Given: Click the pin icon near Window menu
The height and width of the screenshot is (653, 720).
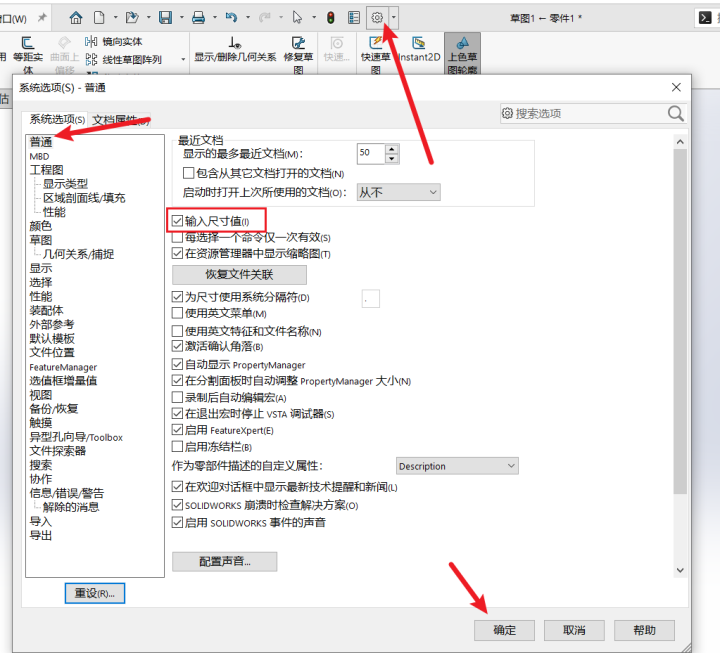Looking at the screenshot, I should click(42, 18).
